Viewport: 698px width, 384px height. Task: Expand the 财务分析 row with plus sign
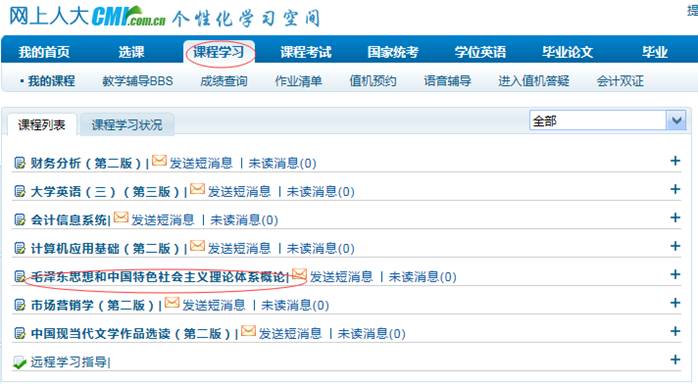click(x=675, y=161)
